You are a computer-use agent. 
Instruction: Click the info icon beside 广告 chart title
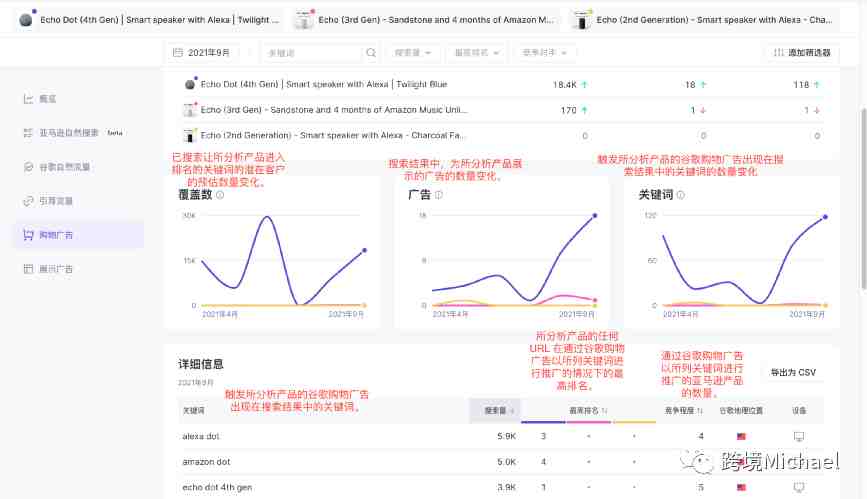coord(437,196)
